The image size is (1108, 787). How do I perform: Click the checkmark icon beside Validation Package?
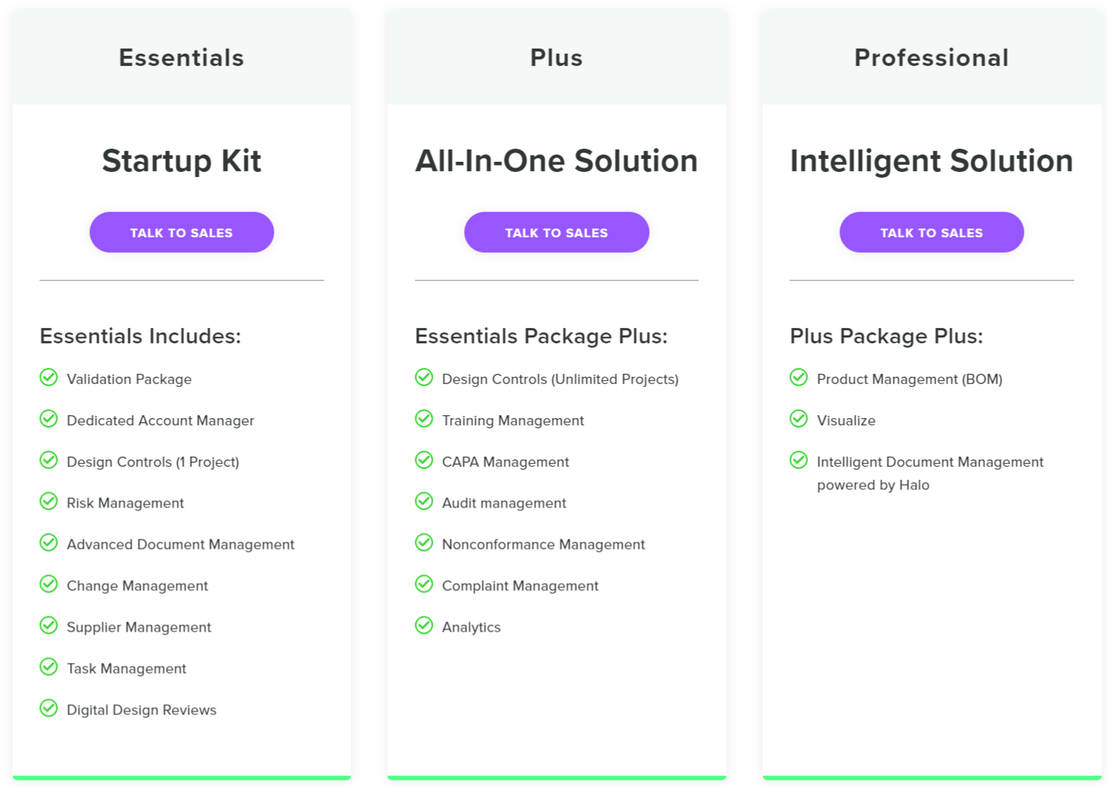pyautogui.click(x=49, y=378)
